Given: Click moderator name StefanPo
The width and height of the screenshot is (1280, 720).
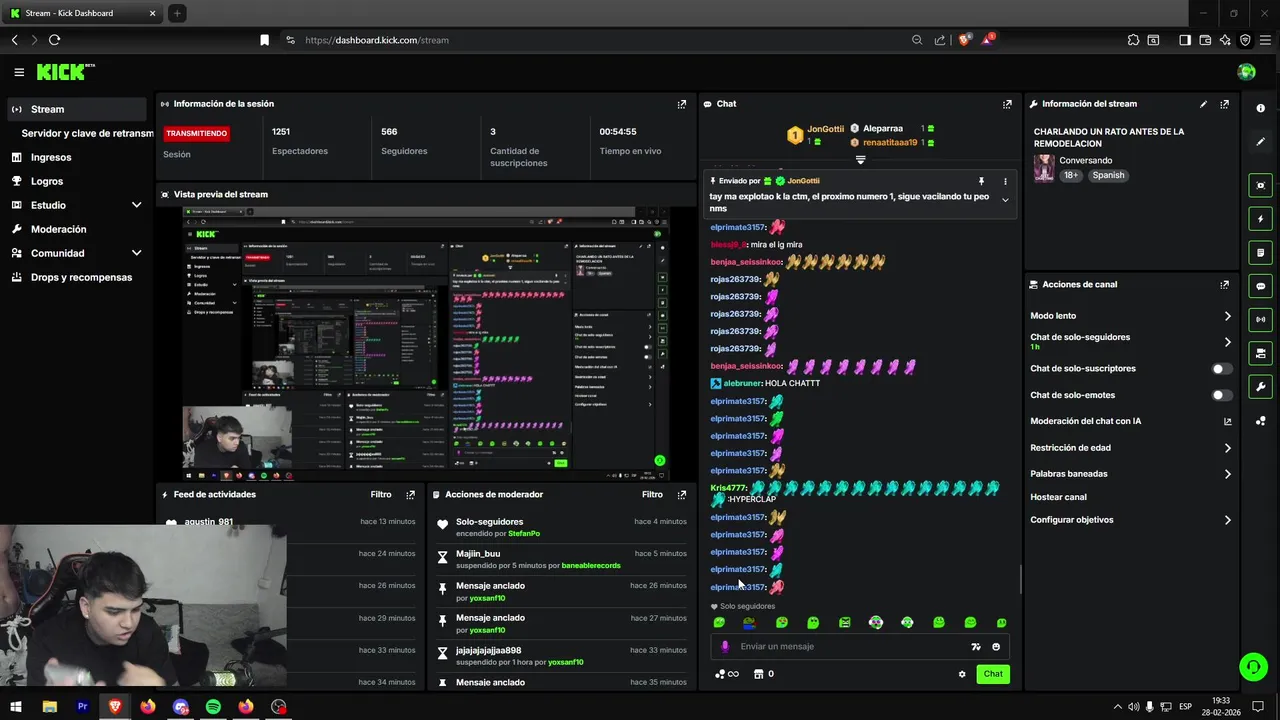Looking at the screenshot, I should 524,534.
